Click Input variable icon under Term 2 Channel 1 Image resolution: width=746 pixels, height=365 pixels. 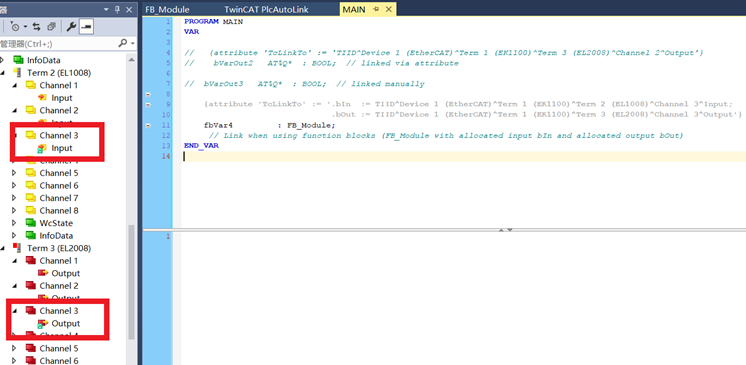[43, 98]
